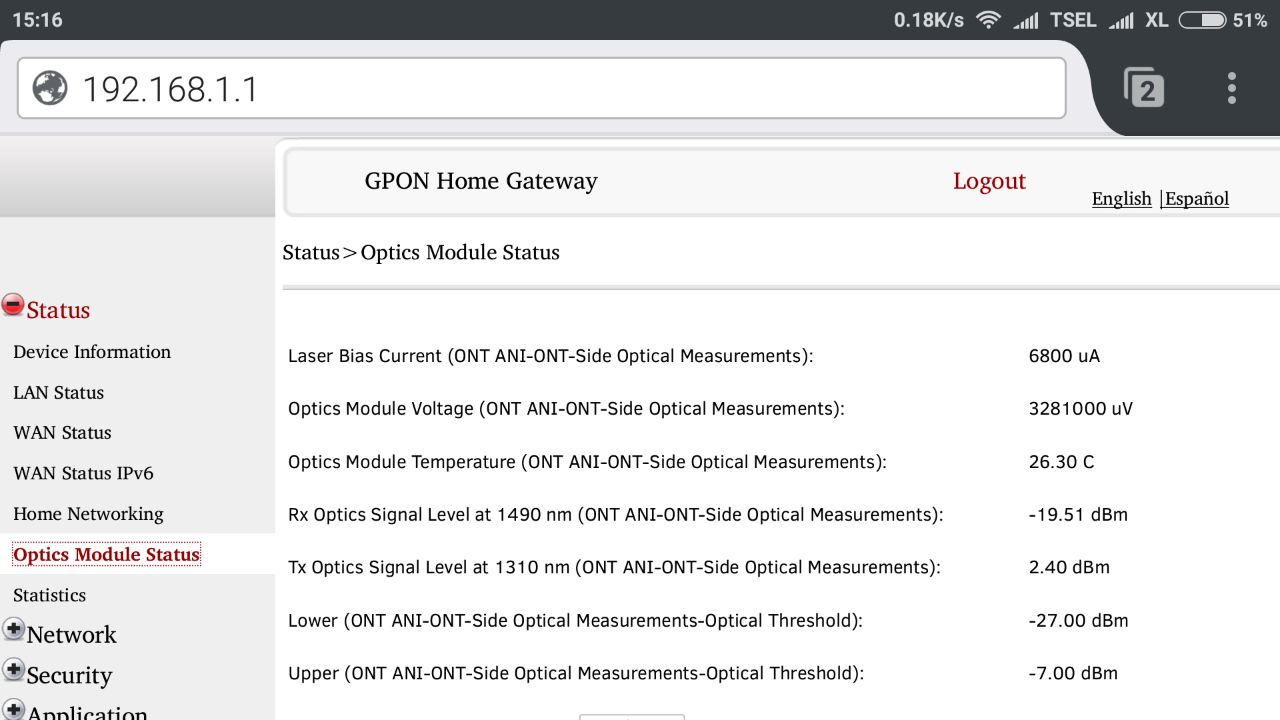
Task: Open WAN Status page
Action: (x=62, y=433)
